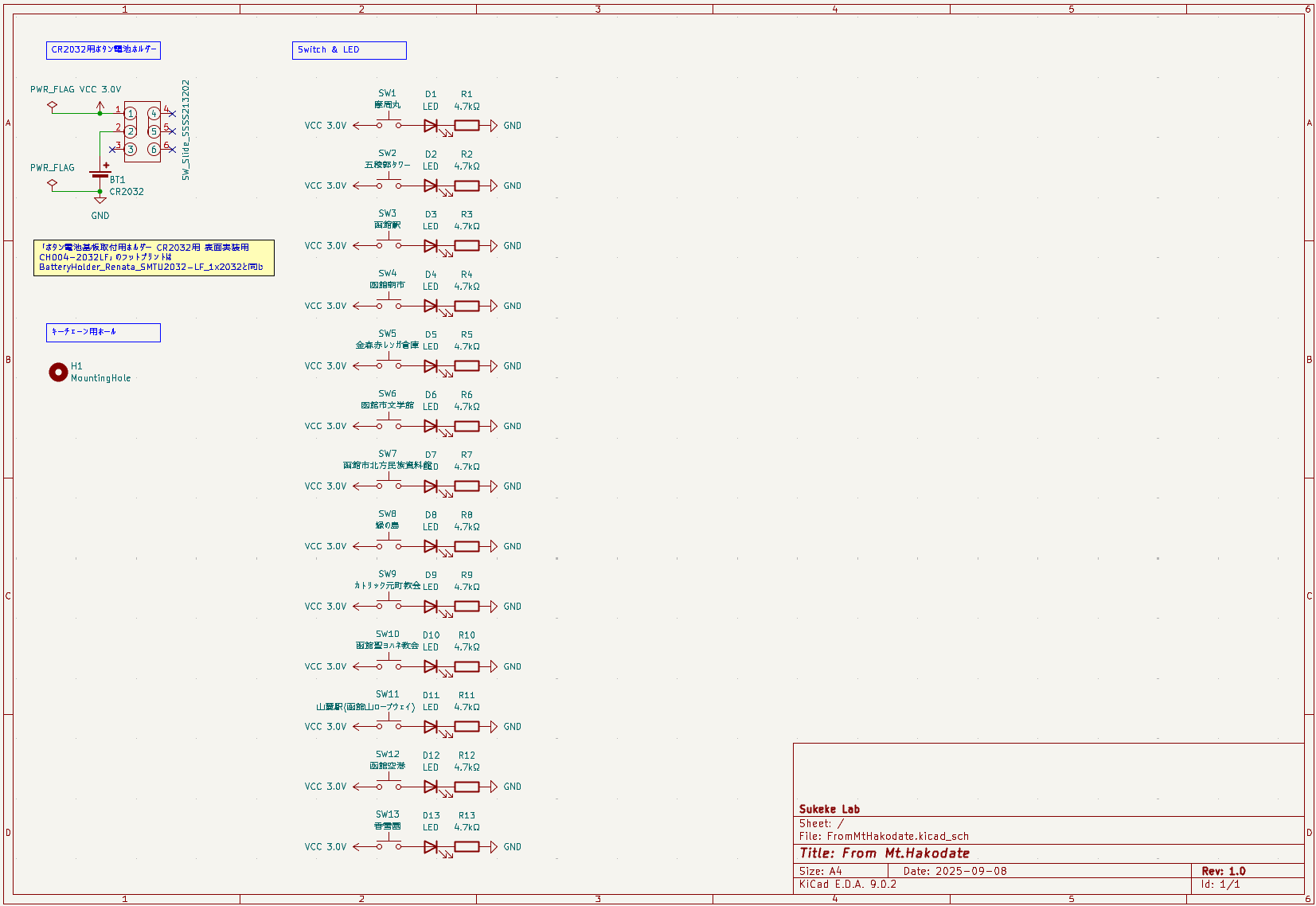Select the 4.7kΩ resistor R1

click(x=467, y=125)
